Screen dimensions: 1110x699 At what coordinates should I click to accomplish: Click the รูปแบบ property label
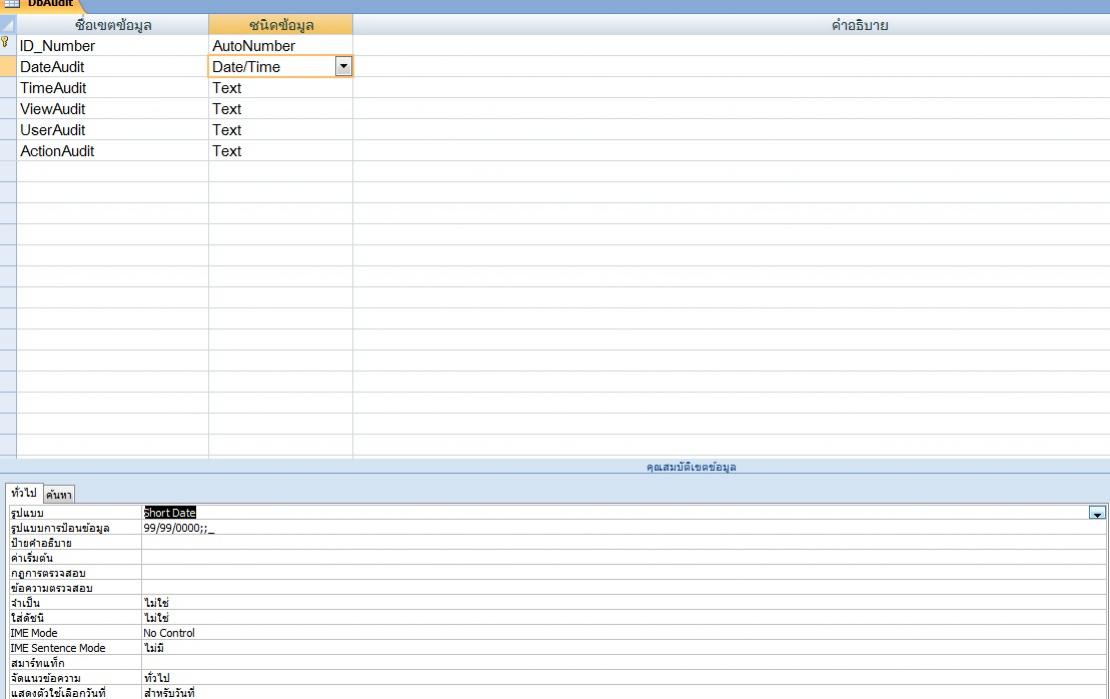[27, 513]
